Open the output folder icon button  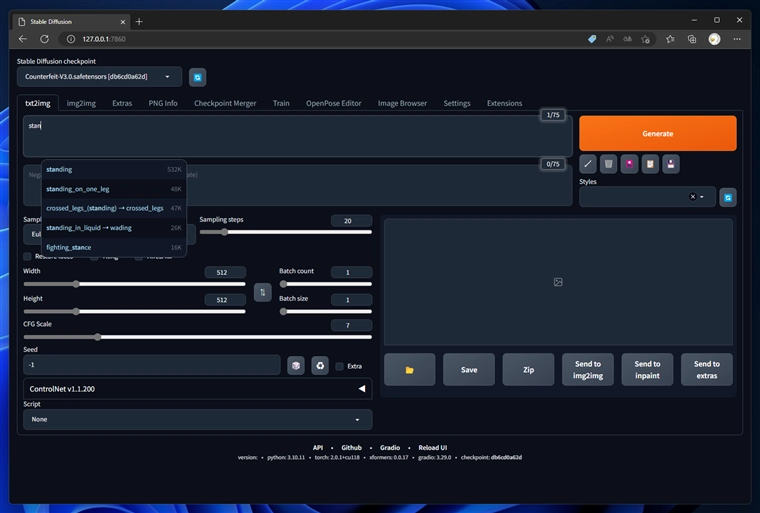click(x=410, y=369)
